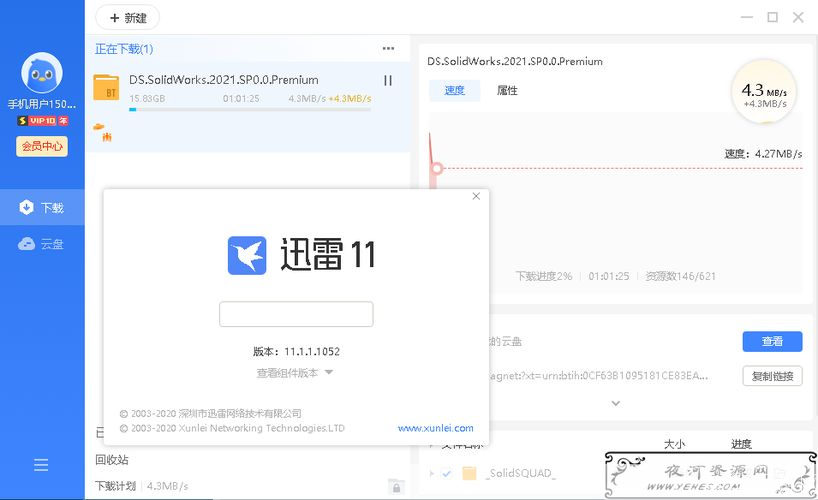Toggle the _SolidSQUAD_ folder checkbox
The height and width of the screenshot is (500, 818).
click(x=446, y=473)
